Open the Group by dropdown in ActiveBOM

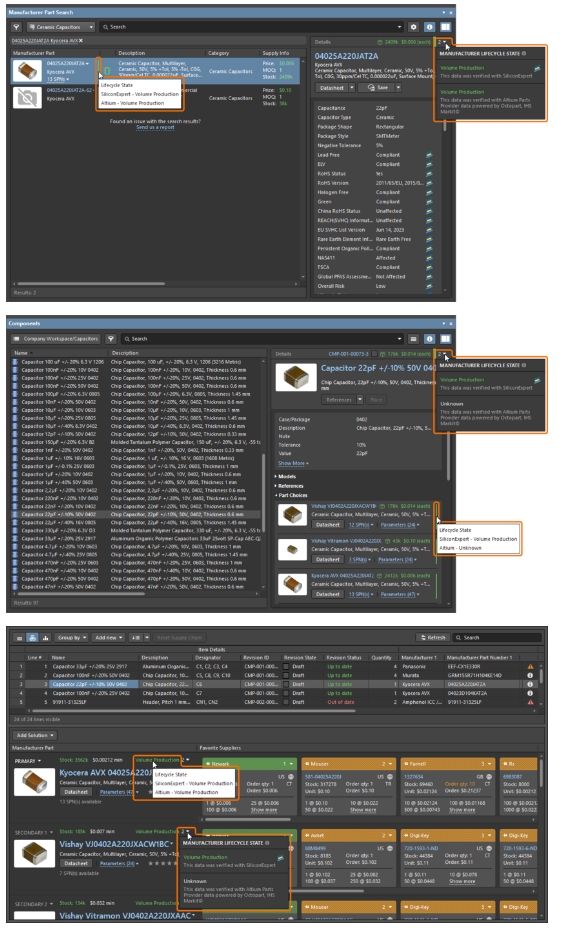[x=72, y=637]
